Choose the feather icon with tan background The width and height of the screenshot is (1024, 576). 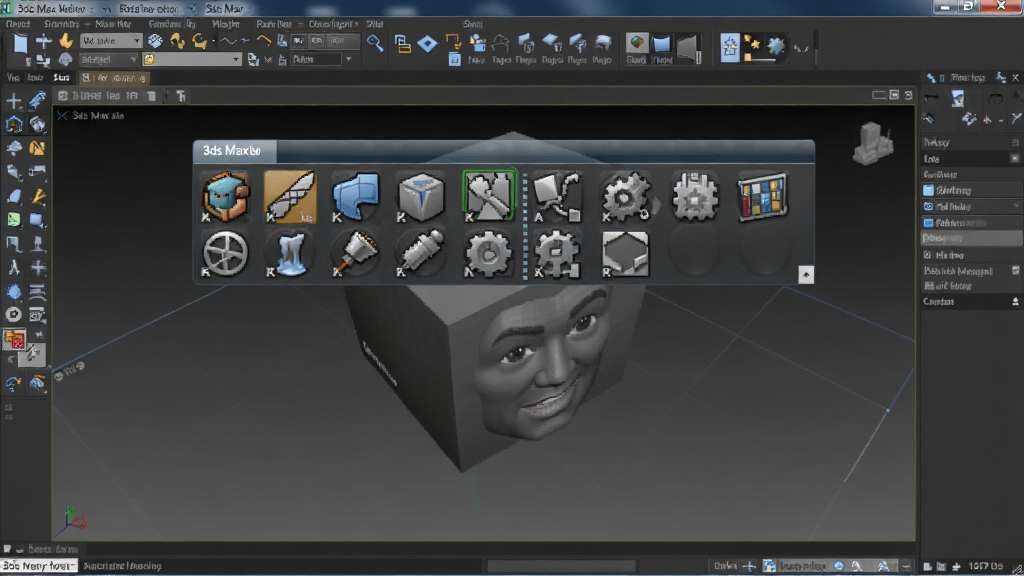point(290,197)
